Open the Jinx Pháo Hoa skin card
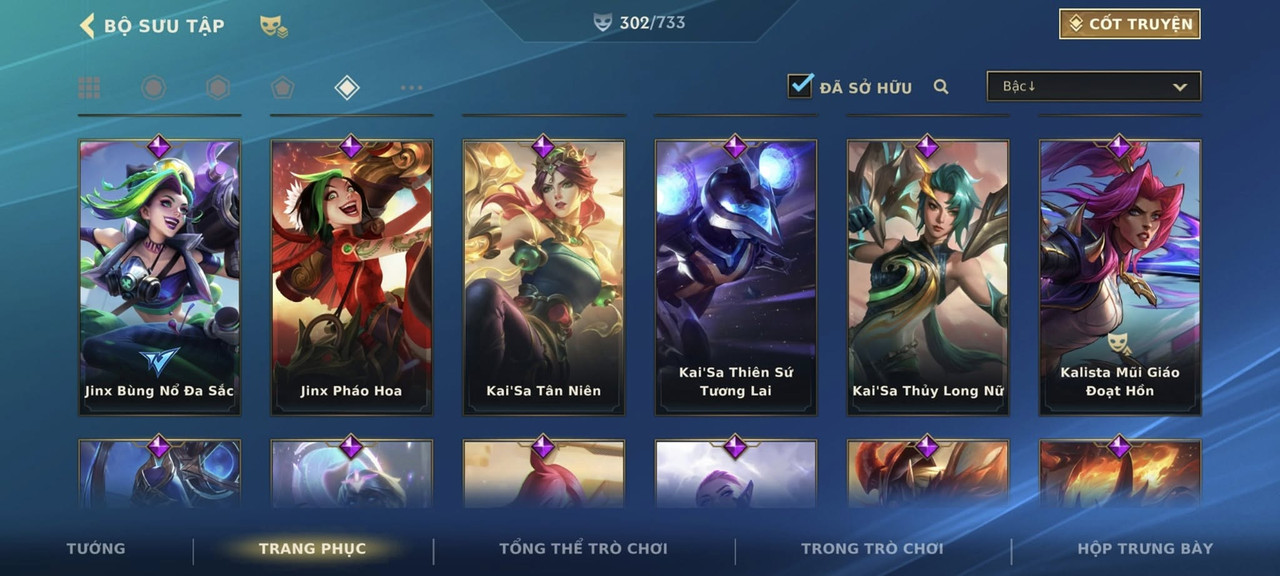Image resolution: width=1280 pixels, height=576 pixels. [351, 277]
